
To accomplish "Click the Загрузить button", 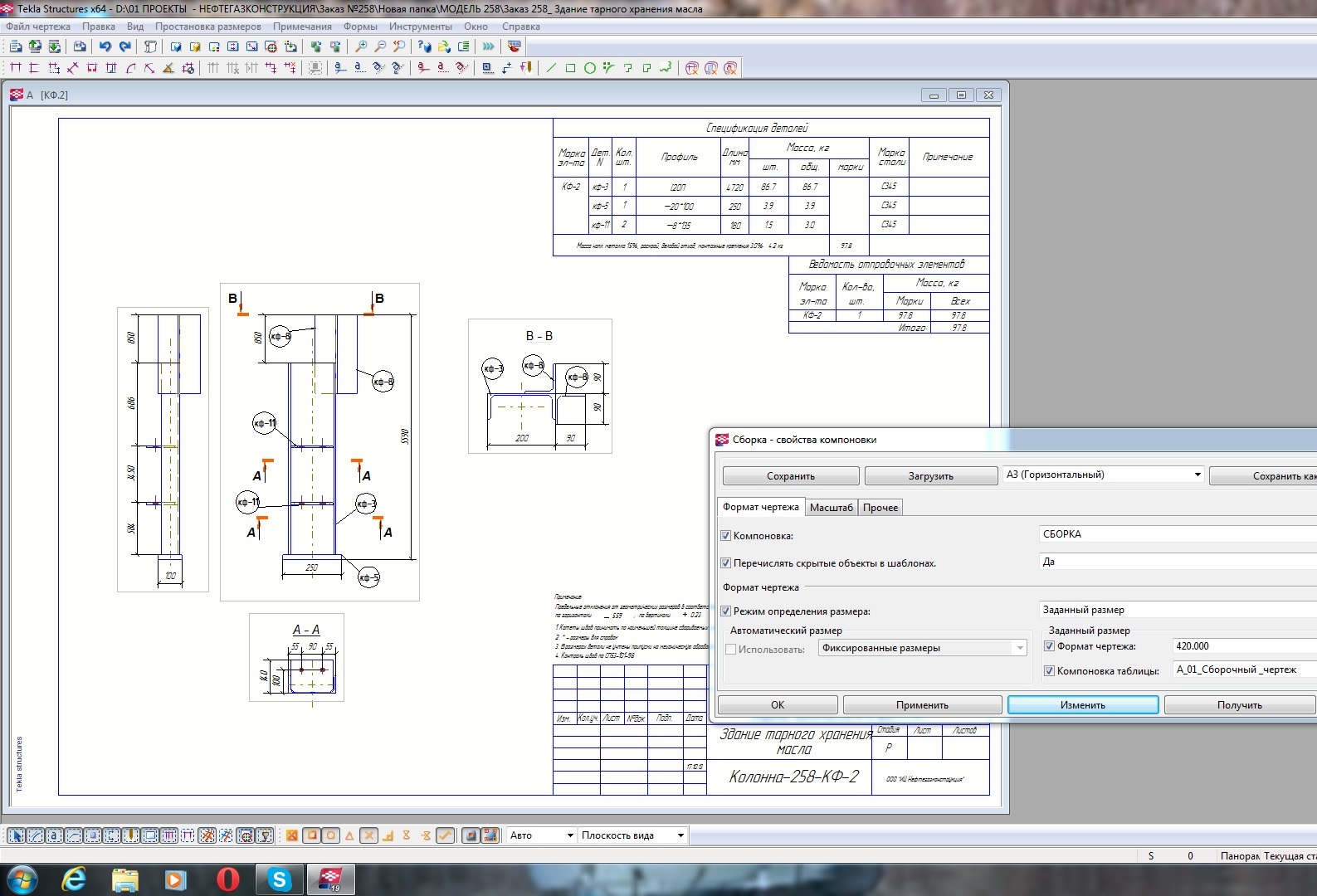I will (930, 476).
